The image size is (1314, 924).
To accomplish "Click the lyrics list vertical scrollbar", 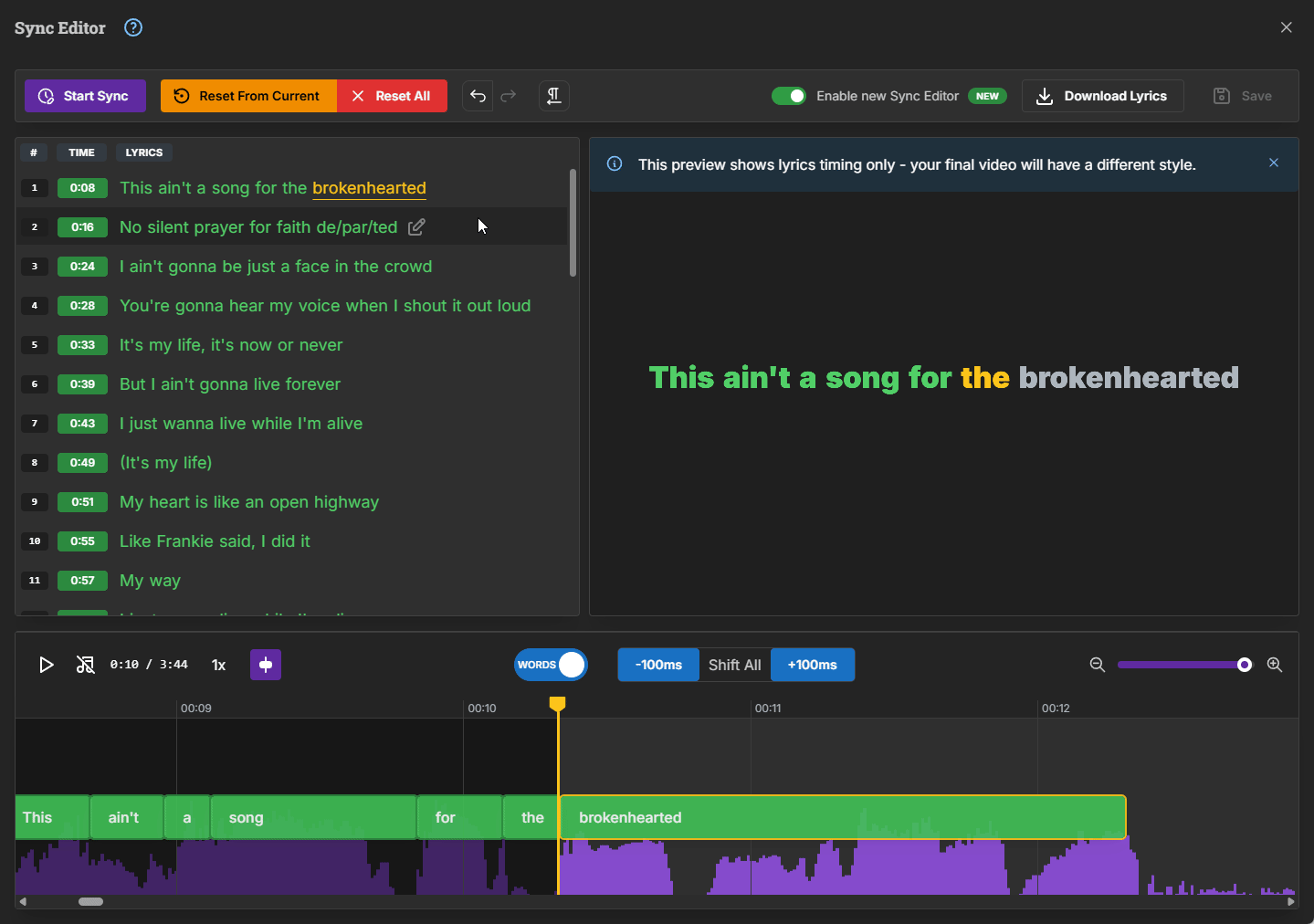I will pos(573,222).
